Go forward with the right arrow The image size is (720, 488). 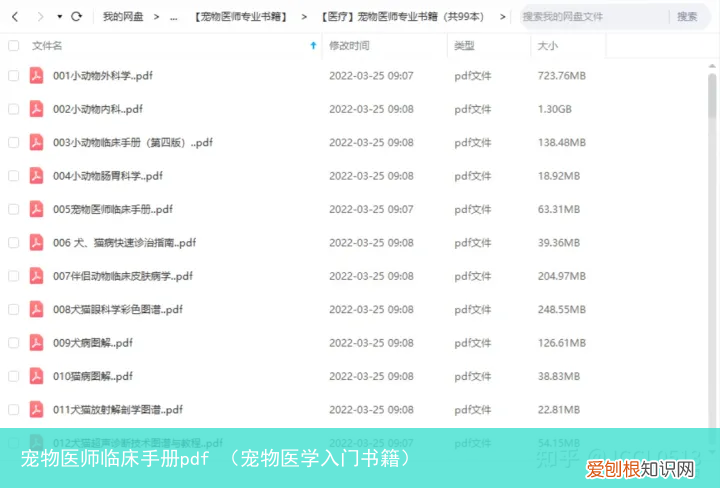pos(40,17)
